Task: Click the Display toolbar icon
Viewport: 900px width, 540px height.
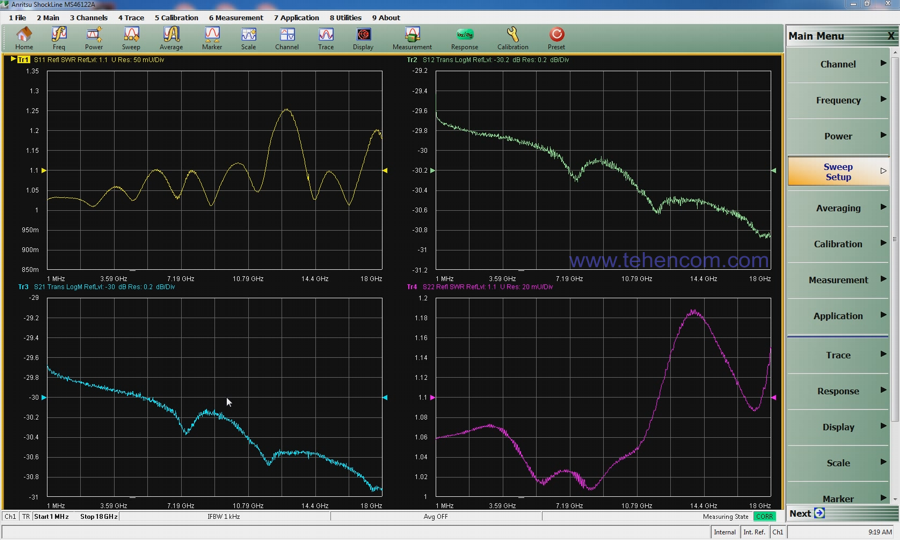Action: click(363, 38)
